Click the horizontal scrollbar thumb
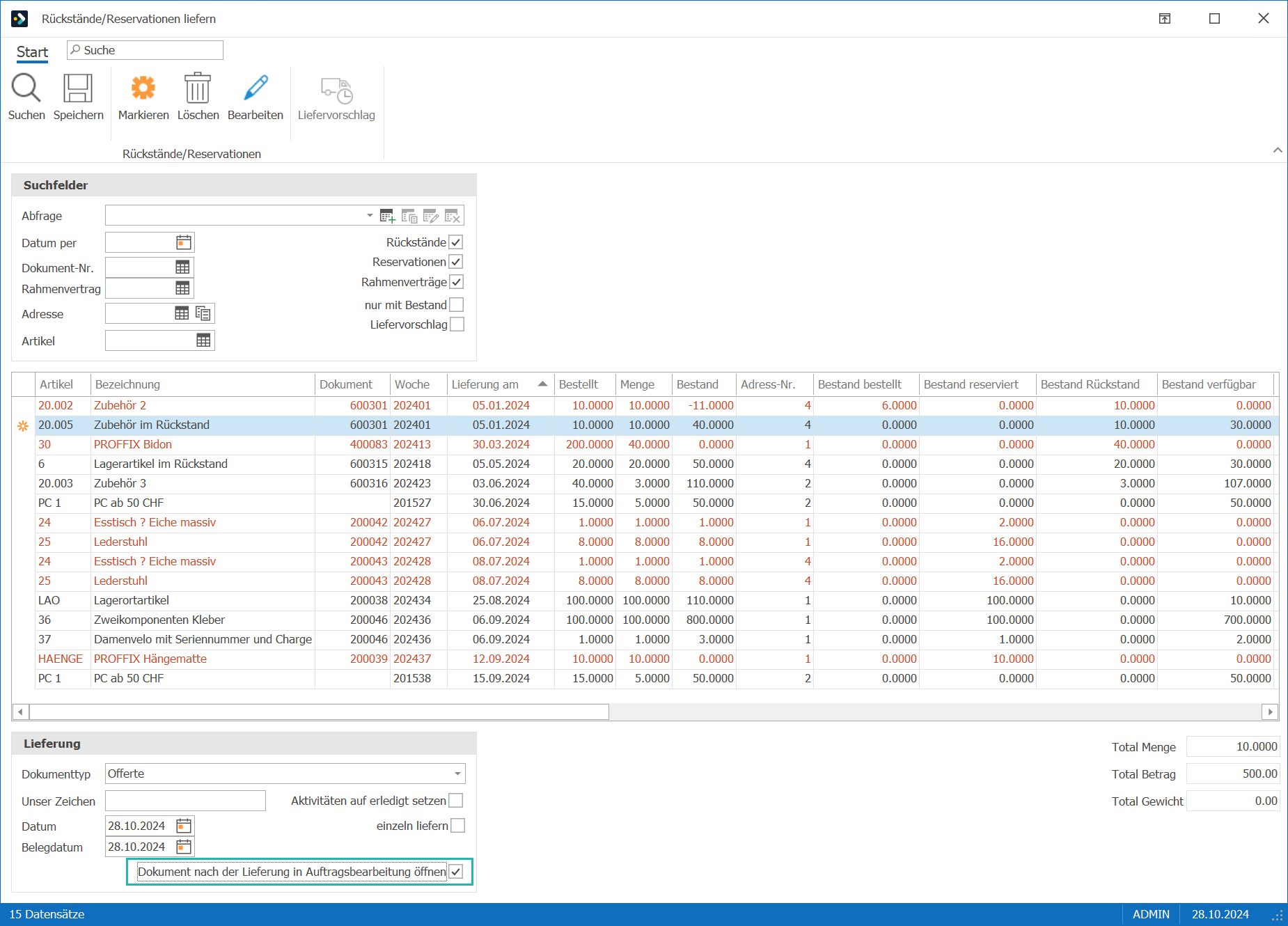Viewport: 1288px width, 926px height. pyautogui.click(x=319, y=712)
